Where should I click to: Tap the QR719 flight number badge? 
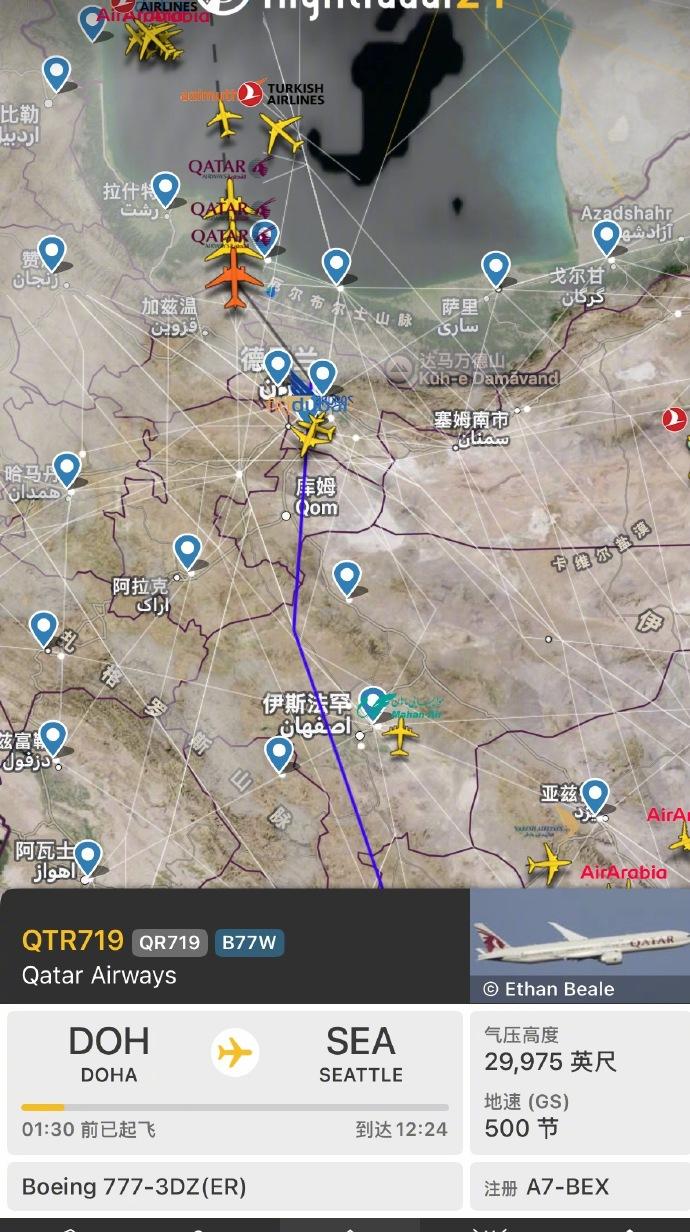click(169, 942)
